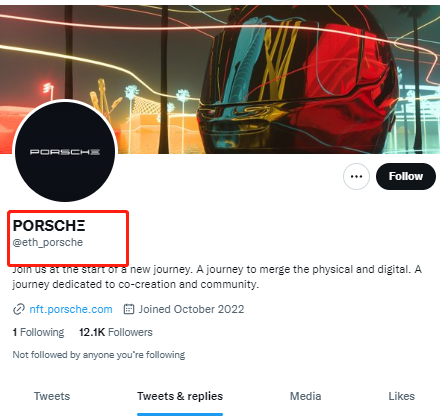Click the PORSCHE display name

(49, 226)
